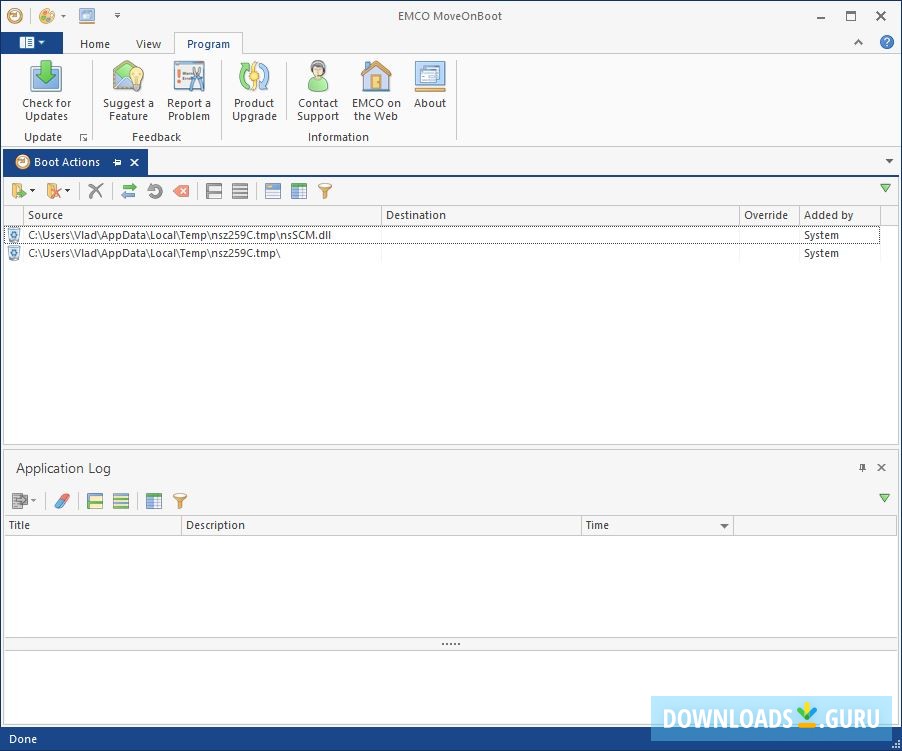
Task: Toggle pin on Application Log panel
Action: coord(862,468)
